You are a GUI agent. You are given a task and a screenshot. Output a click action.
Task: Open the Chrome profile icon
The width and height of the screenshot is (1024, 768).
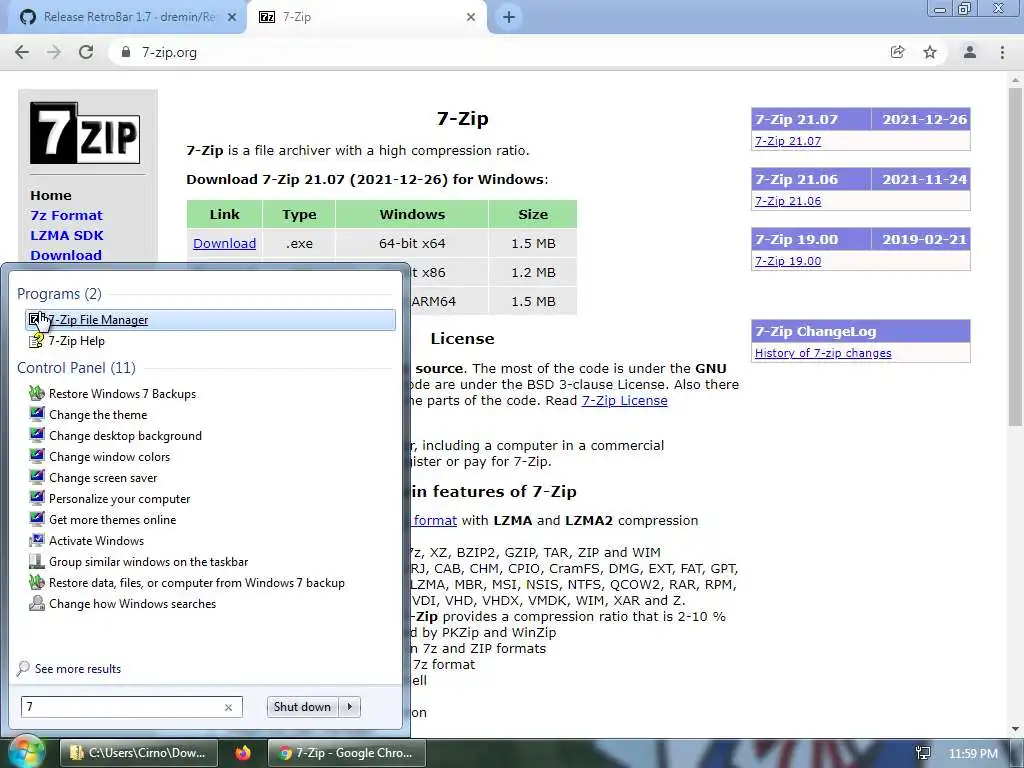coord(970,52)
